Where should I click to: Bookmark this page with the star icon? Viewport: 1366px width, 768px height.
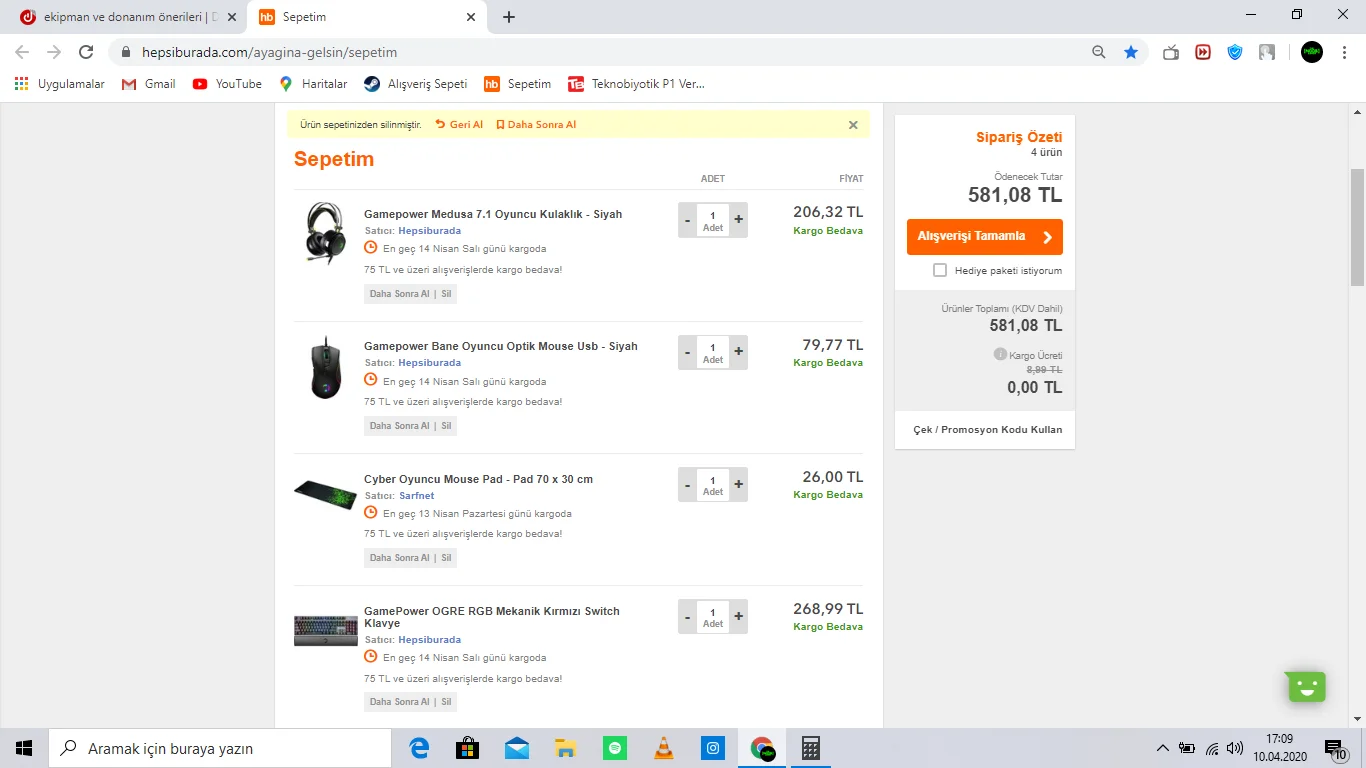1131,52
